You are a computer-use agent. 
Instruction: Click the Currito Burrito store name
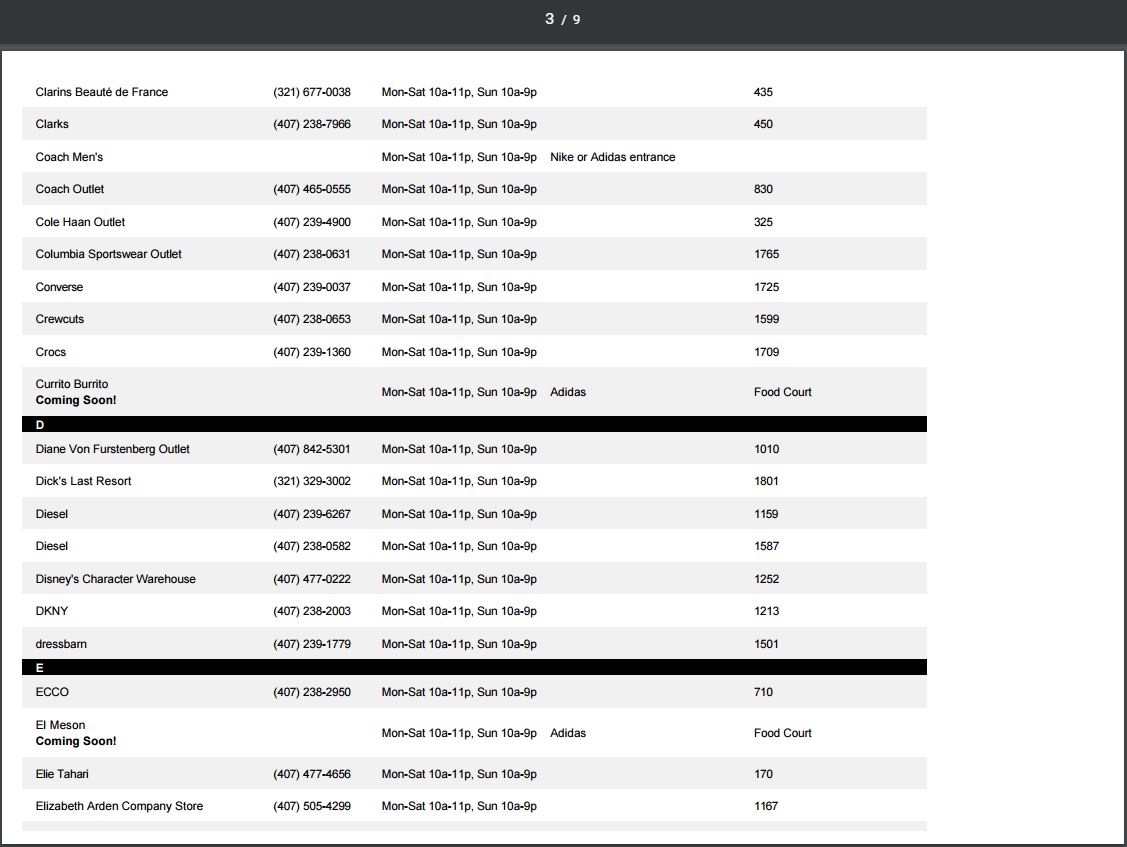coord(72,384)
